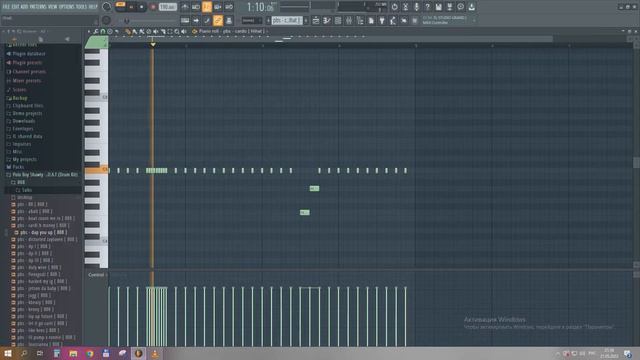Toggle the magnet Snap button in piano roll
The width and height of the screenshot is (640, 360).
[103, 31]
